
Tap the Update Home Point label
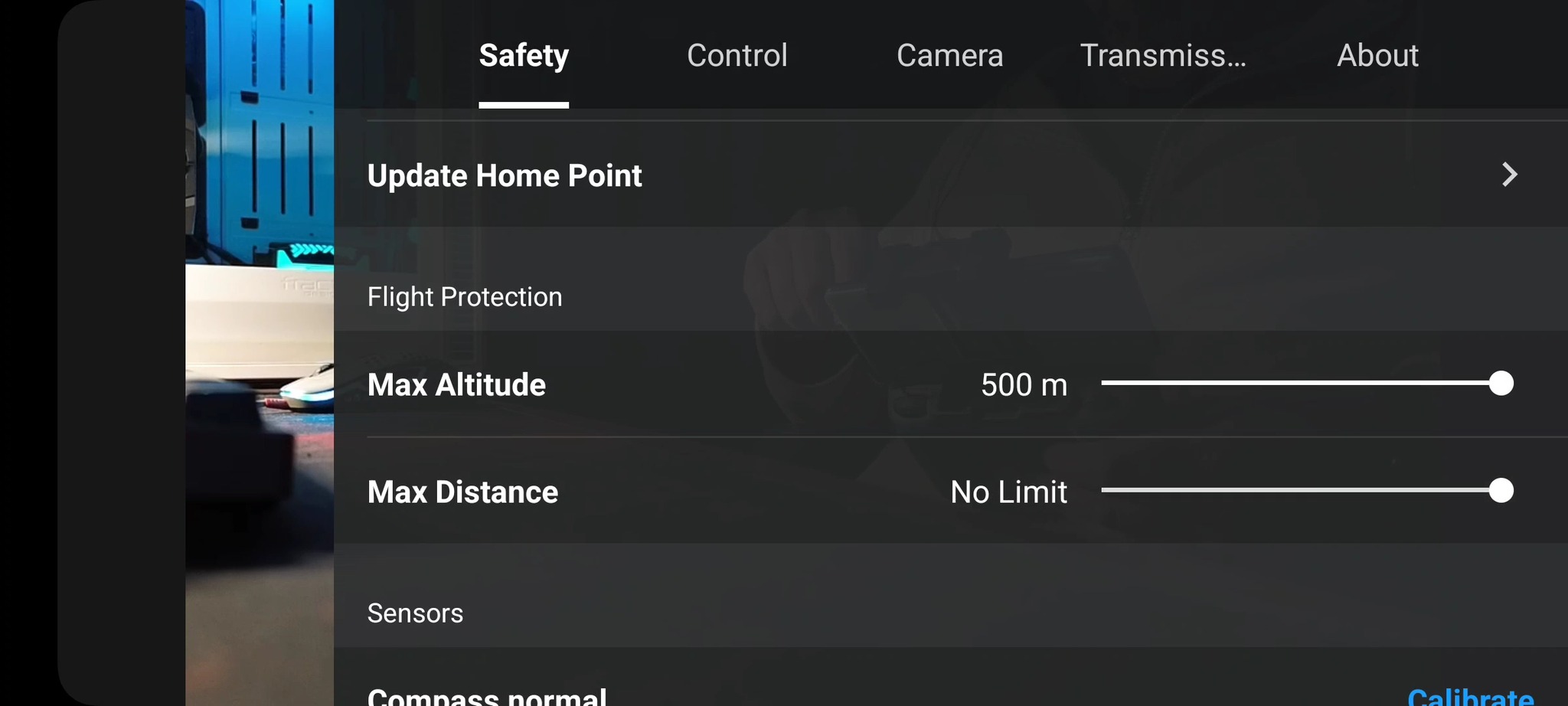click(505, 175)
